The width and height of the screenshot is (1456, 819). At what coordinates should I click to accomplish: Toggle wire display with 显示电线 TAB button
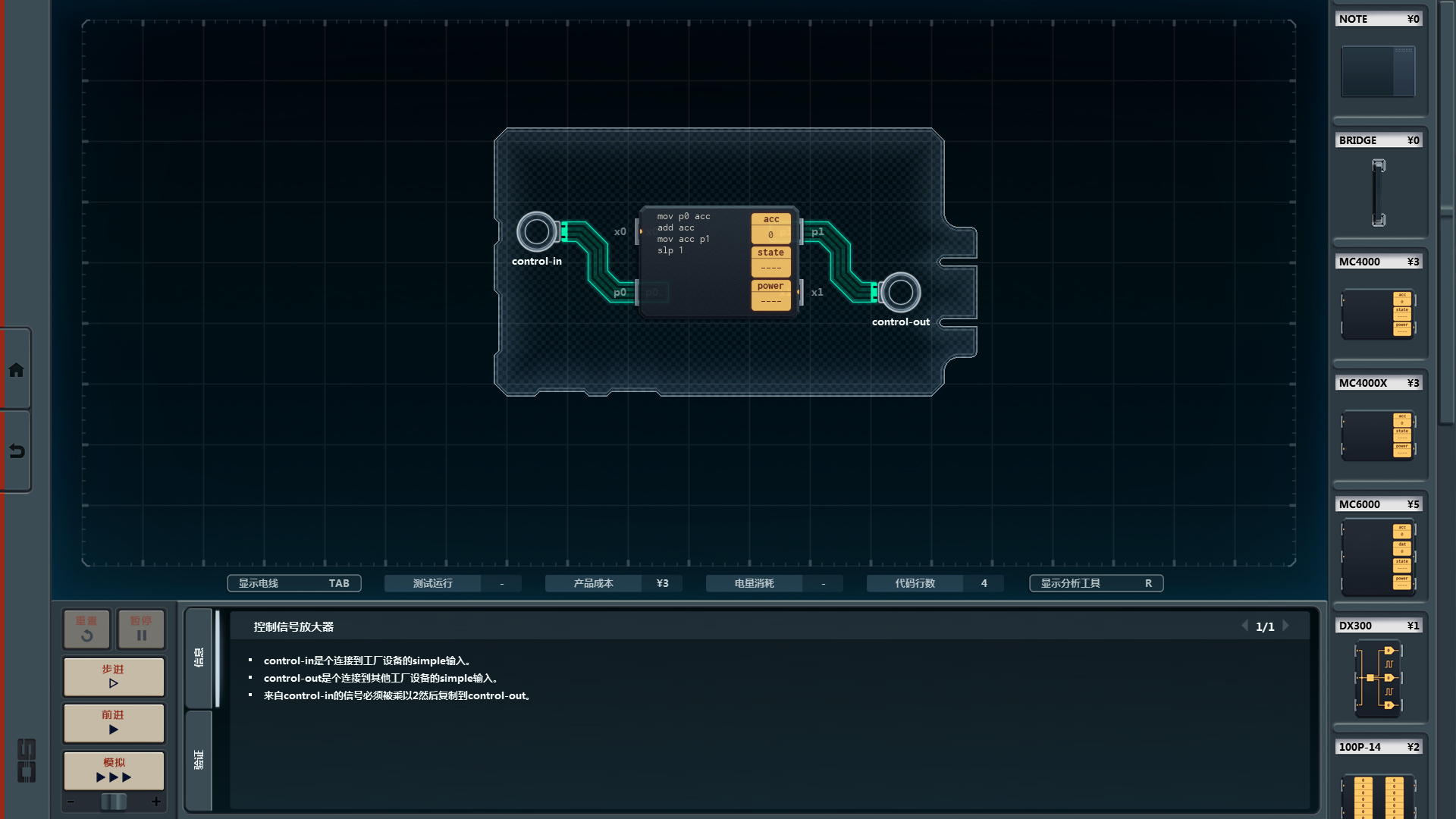pos(294,583)
